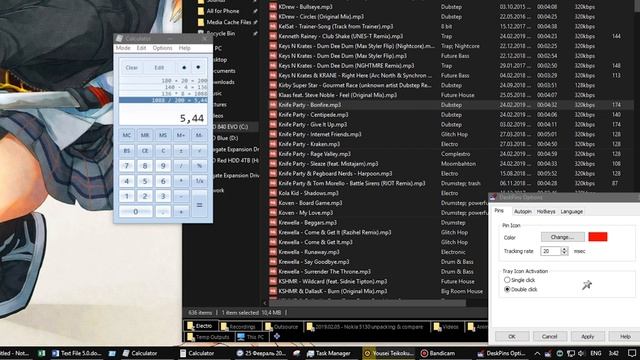Click the Change... pin color button
The height and width of the screenshot is (360, 640).
coord(562,237)
